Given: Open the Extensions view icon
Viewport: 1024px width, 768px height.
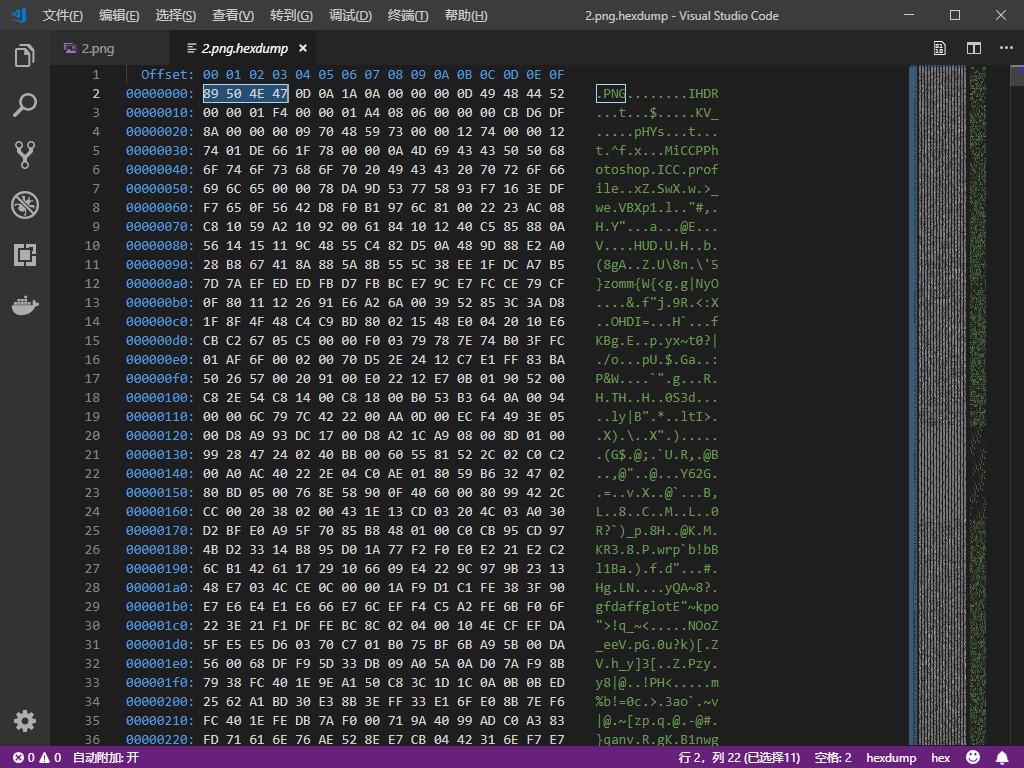Looking at the screenshot, I should [25, 255].
